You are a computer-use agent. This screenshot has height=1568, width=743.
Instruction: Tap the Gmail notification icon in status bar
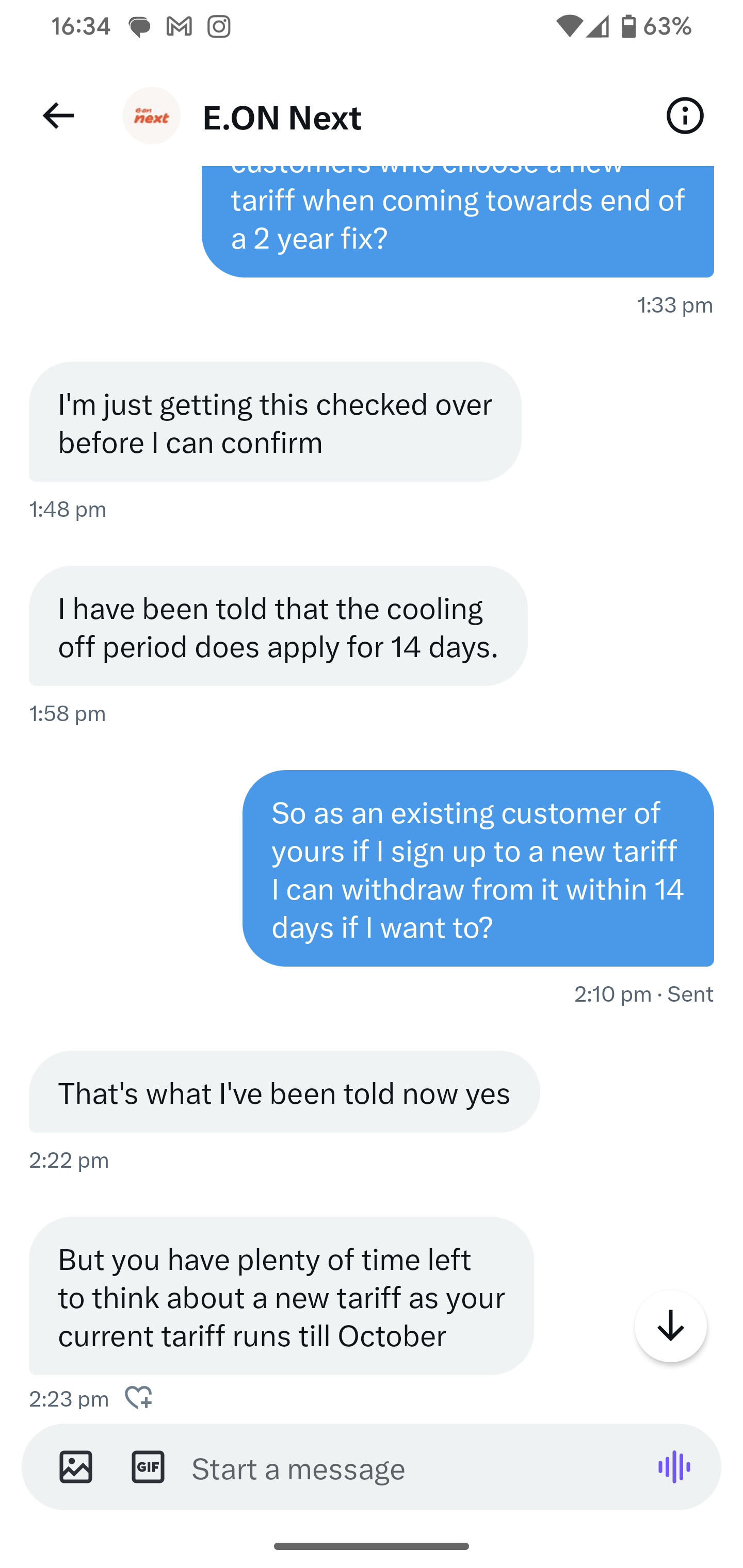pyautogui.click(x=179, y=26)
